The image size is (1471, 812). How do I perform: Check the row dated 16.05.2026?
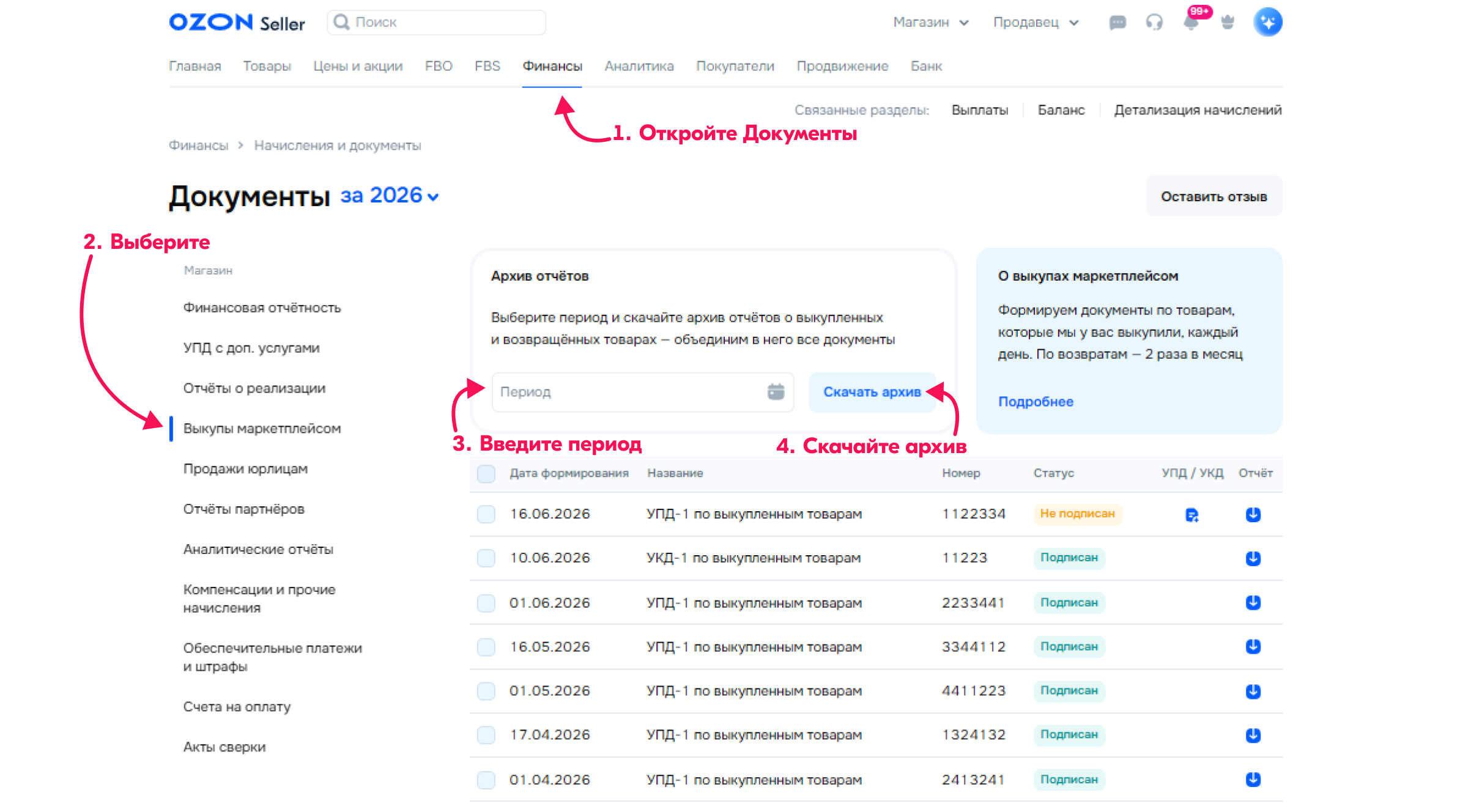486,647
